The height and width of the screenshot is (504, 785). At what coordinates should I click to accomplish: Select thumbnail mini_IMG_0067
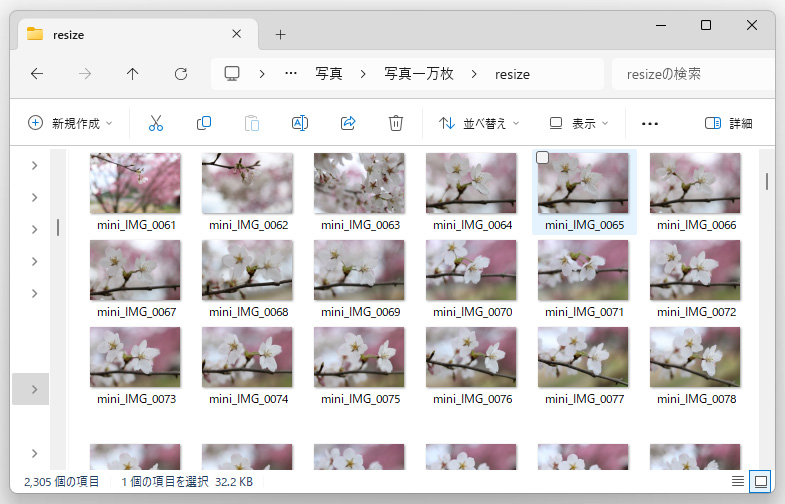pos(135,270)
